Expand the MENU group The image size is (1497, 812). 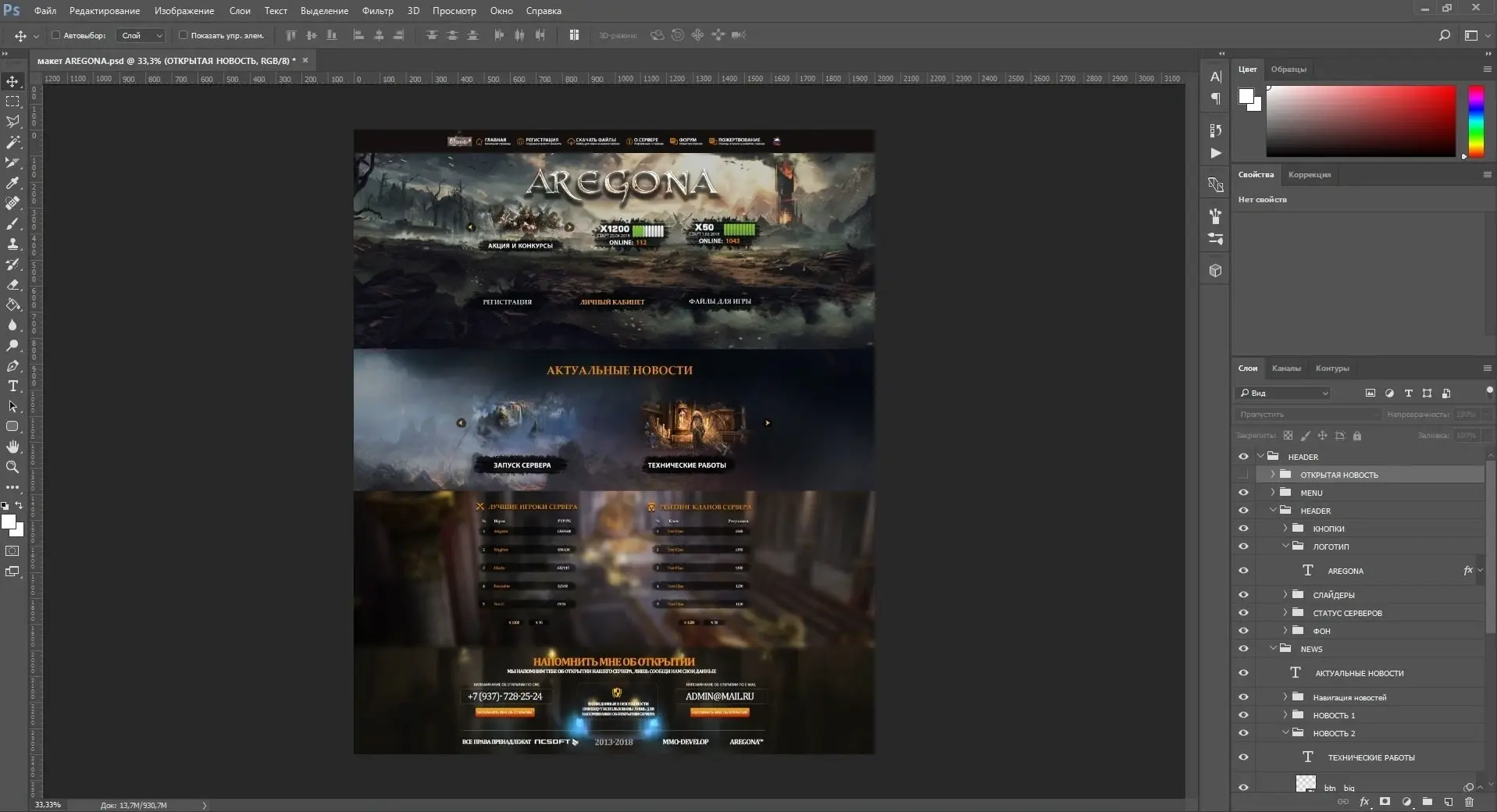(1273, 493)
